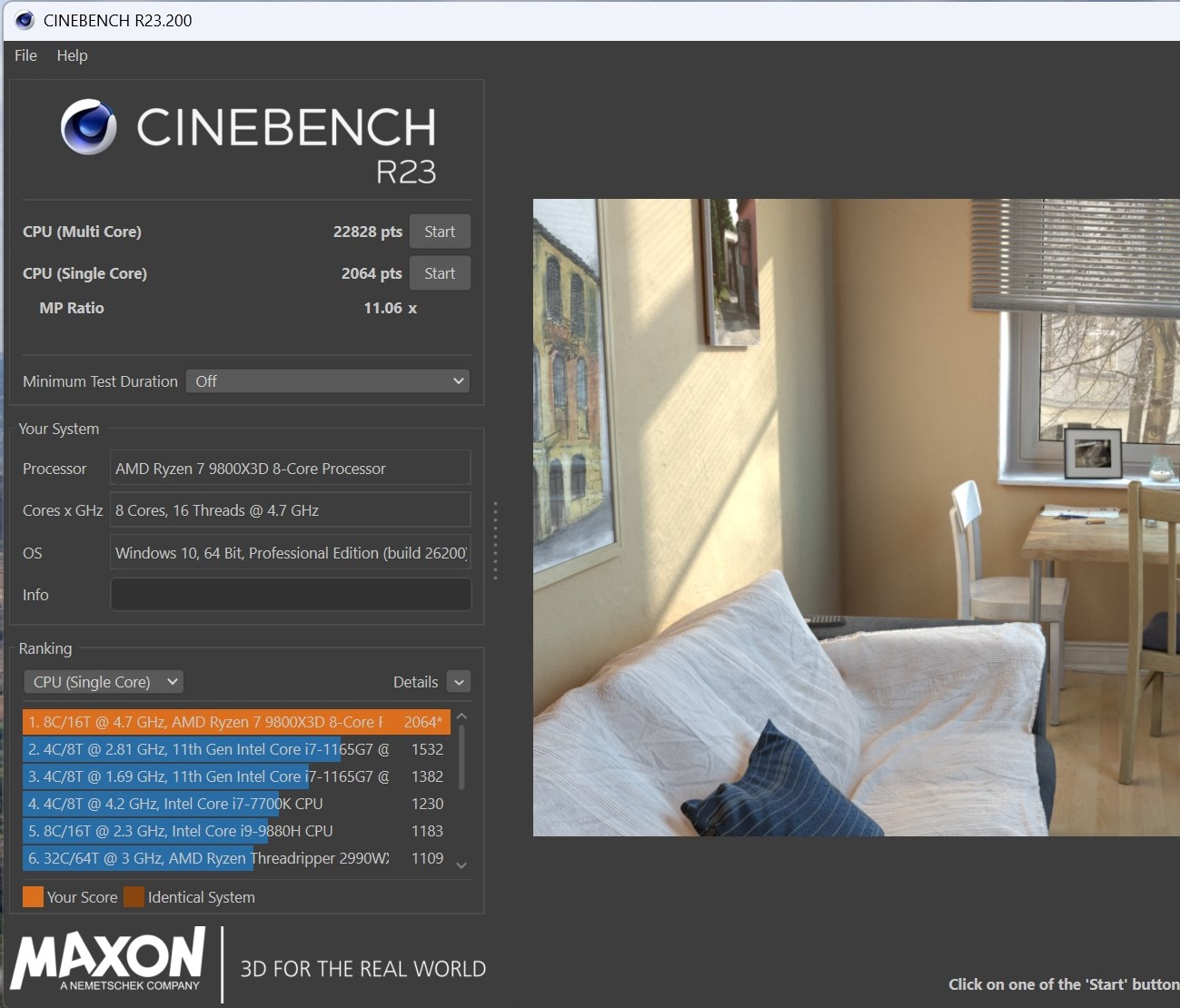Click the ranking list scroll down arrow
This screenshot has width=1180, height=1008.
[x=461, y=865]
